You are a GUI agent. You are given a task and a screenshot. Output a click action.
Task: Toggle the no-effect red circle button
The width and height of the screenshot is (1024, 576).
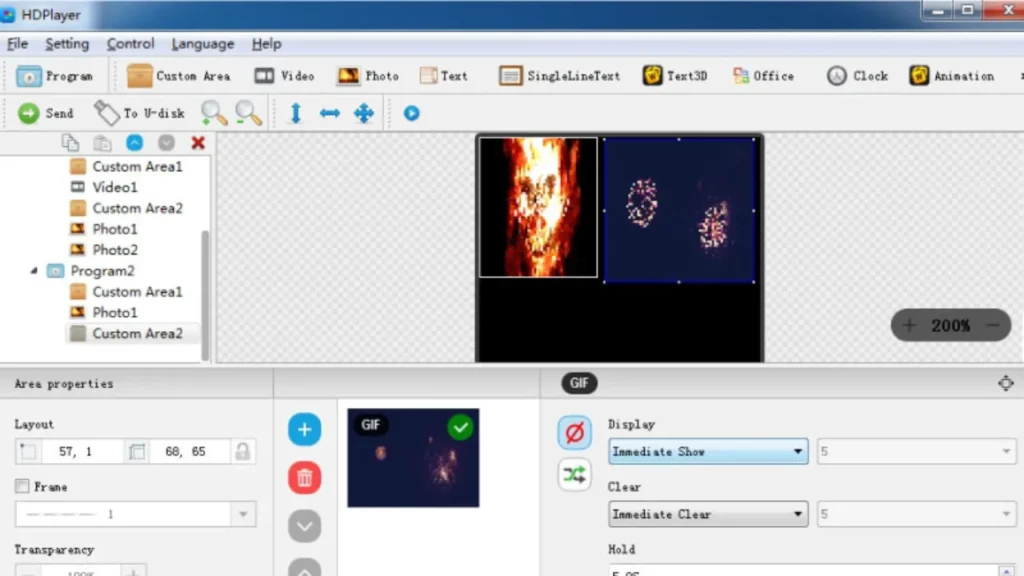[574, 433]
